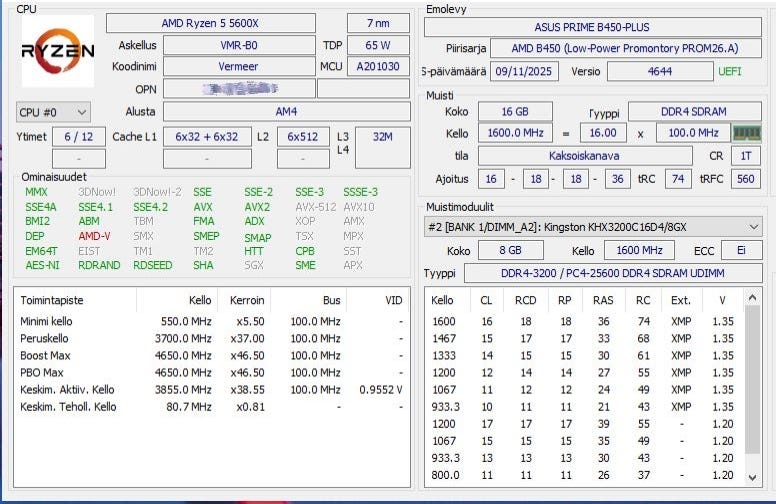
Task: Click the AES-NI feature label
Action: point(42,265)
